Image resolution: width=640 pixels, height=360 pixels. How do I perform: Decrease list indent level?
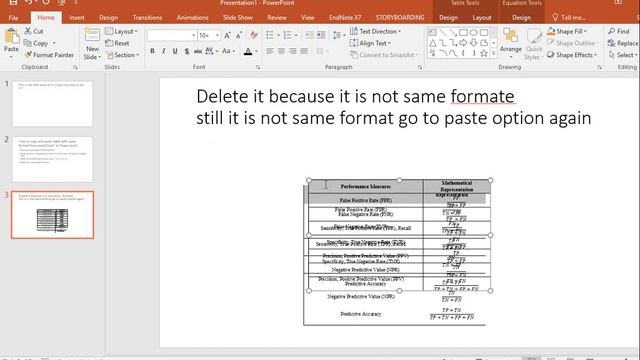pyautogui.click(x=309, y=36)
